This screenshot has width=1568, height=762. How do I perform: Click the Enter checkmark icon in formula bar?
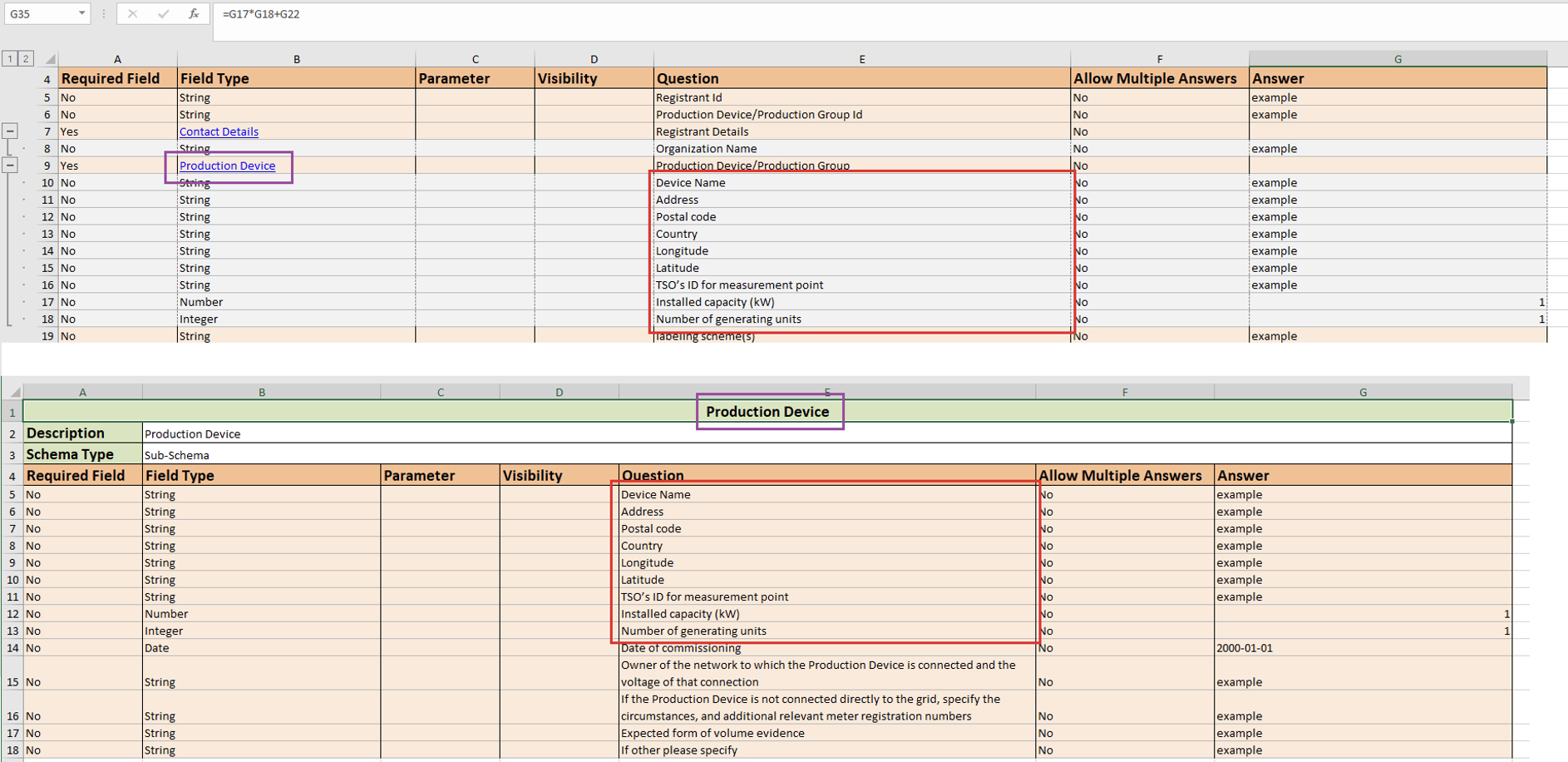163,14
